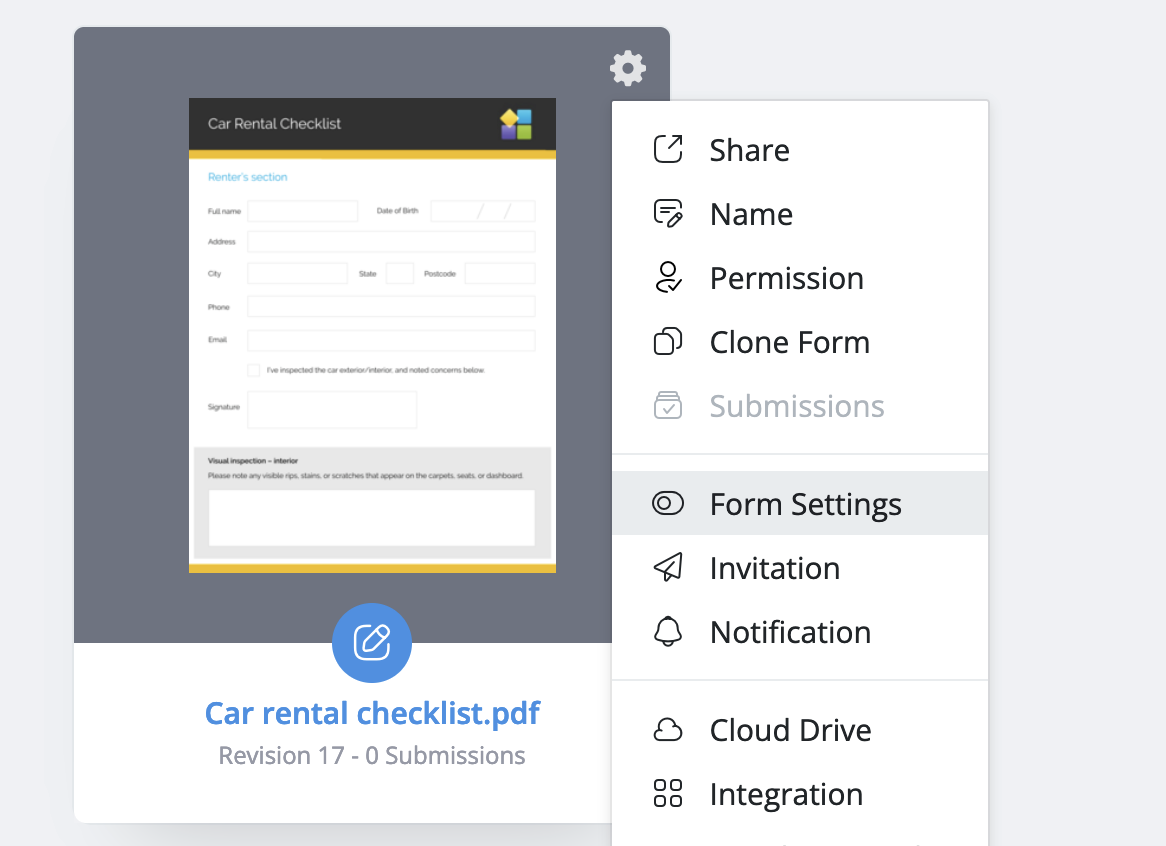The height and width of the screenshot is (846, 1166).
Task: Click the grayed-out Submissions menu item
Action: pos(796,406)
